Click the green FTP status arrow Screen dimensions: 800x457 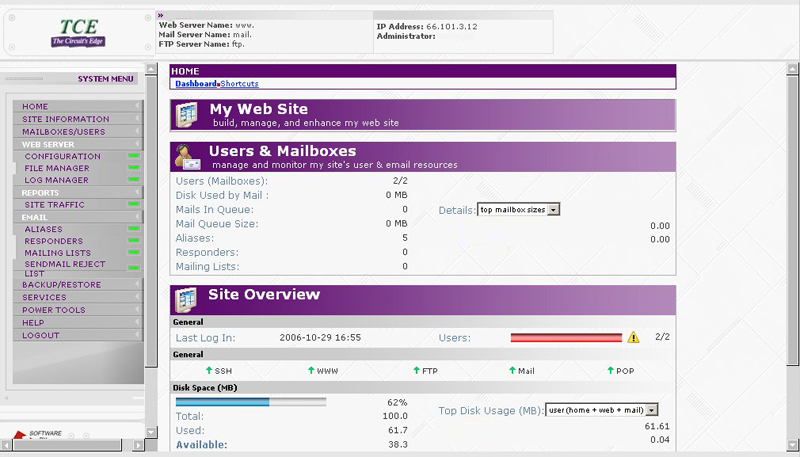pos(416,371)
